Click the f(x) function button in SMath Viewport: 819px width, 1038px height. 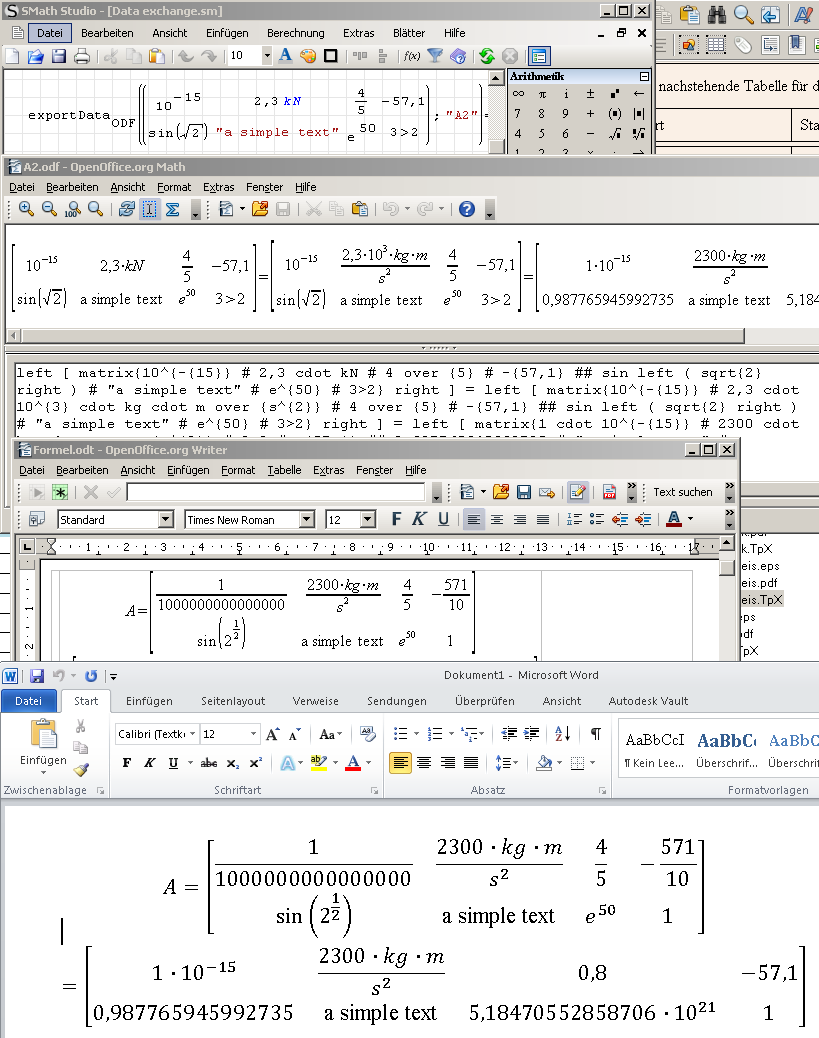[x=411, y=57]
